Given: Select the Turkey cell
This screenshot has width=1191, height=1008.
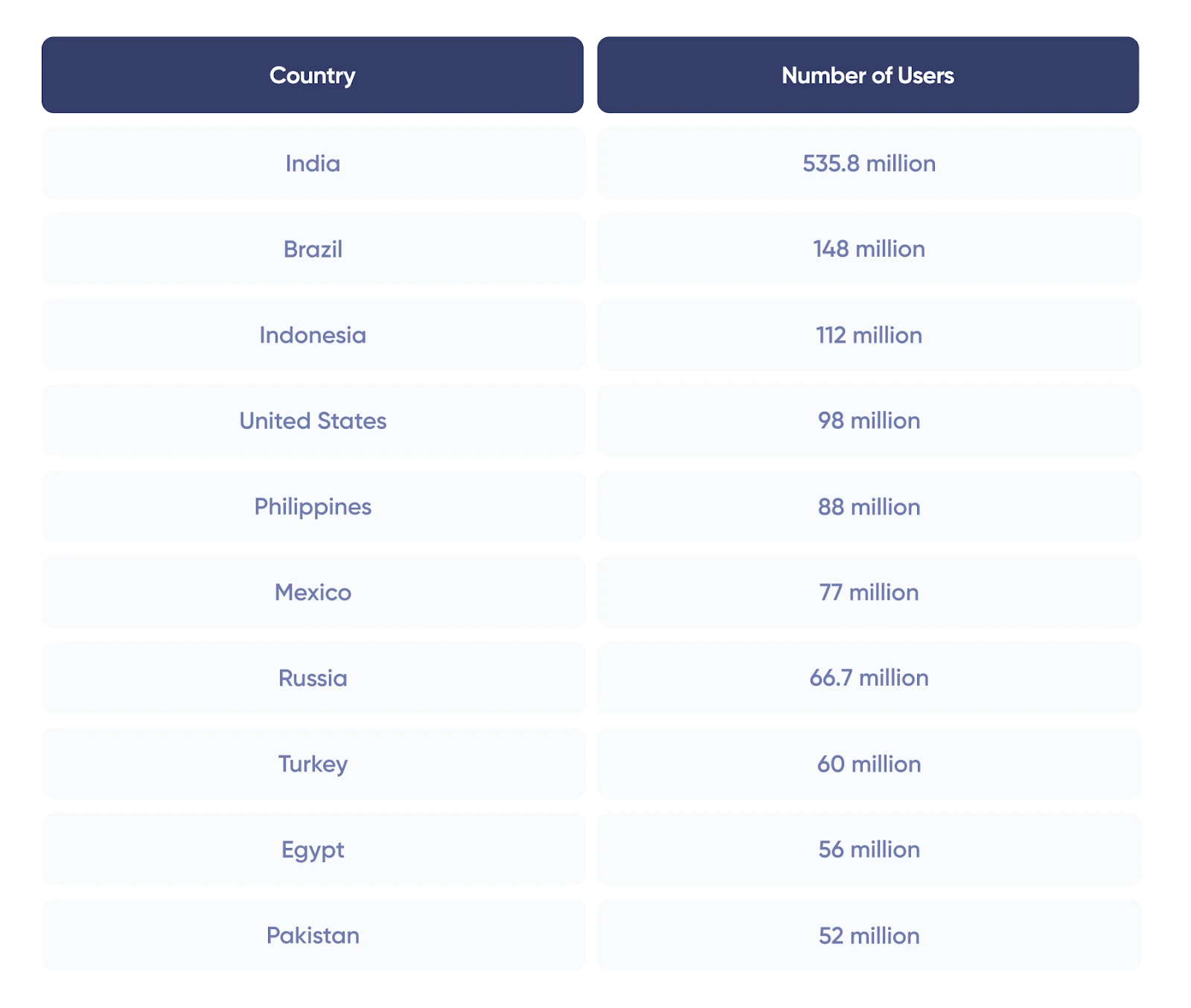Looking at the screenshot, I should pyautogui.click(x=313, y=764).
